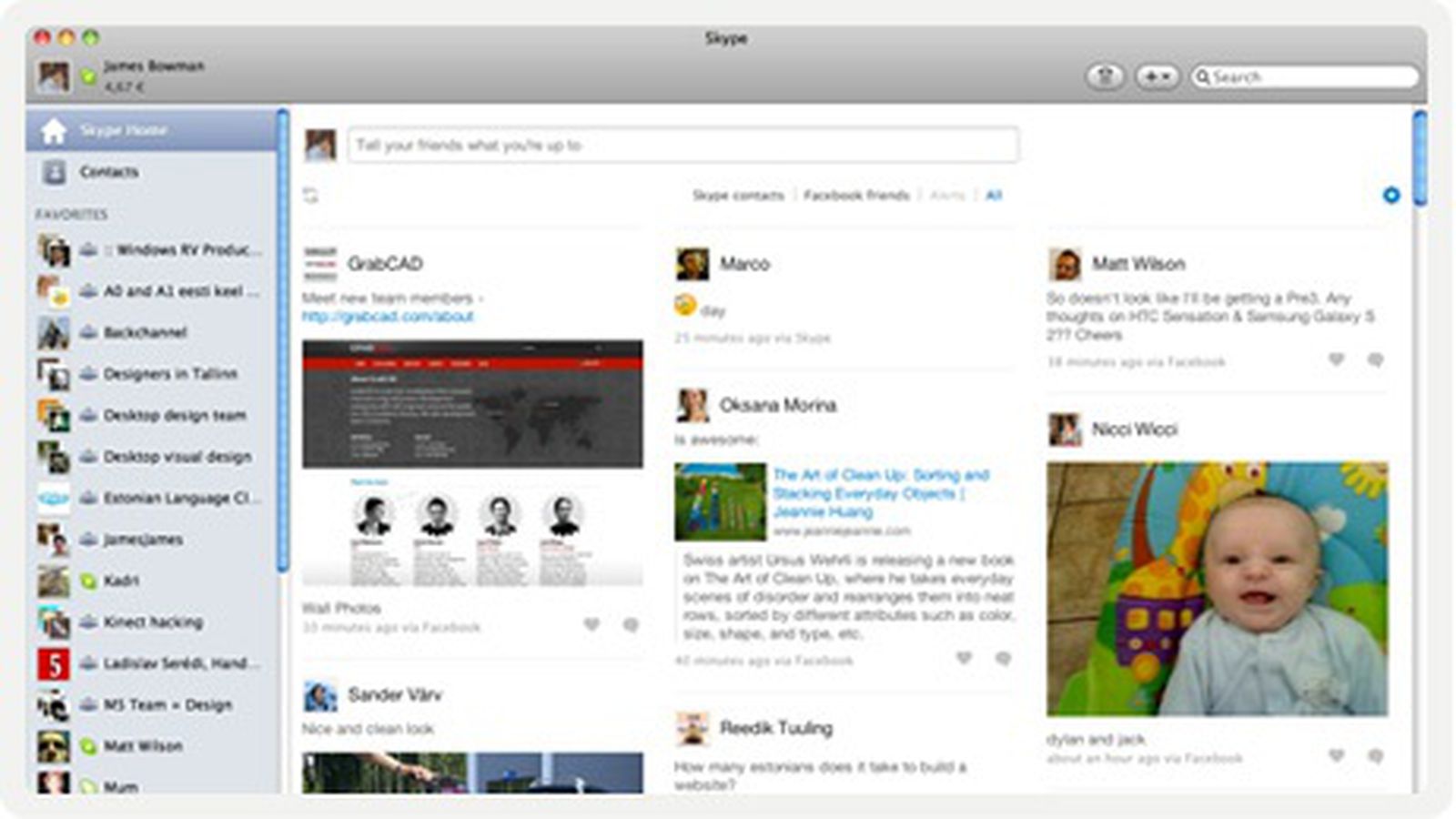Filter feed by Skype contacts
This screenshot has height=819, width=1456.
coord(737,196)
